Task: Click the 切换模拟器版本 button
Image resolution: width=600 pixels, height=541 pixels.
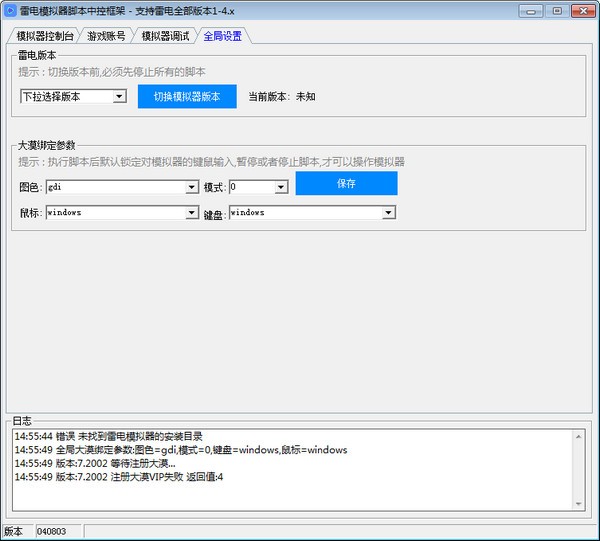Action: (187, 96)
